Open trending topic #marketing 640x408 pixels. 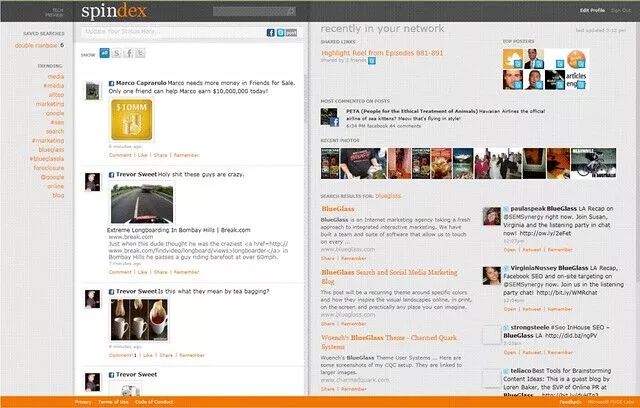point(48,140)
